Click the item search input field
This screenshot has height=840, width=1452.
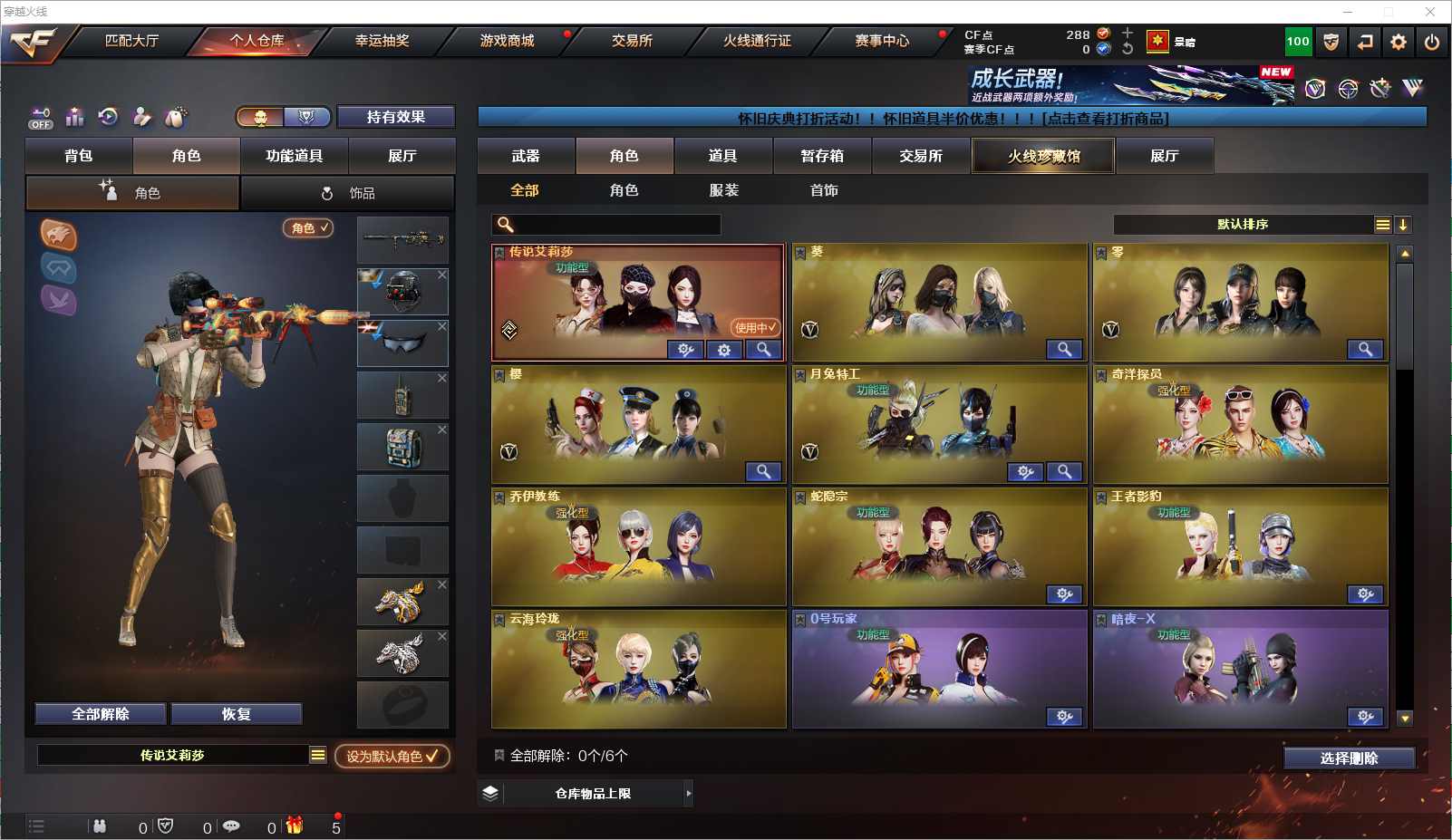coord(606,225)
